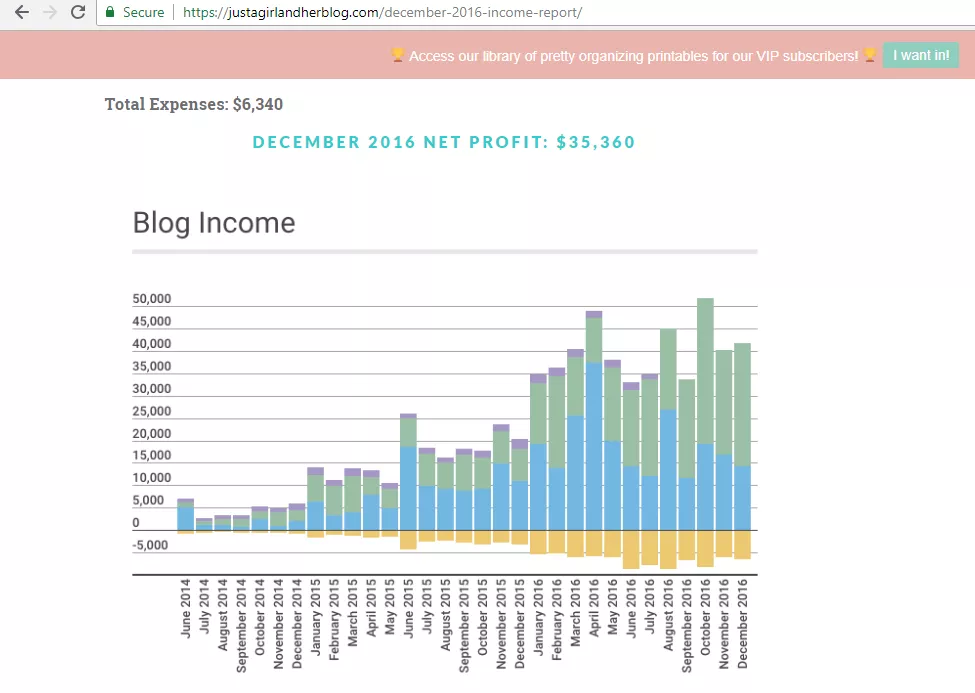The image size is (975, 693).
Task: Click the "DECEMBER 2016 NET PROFIT: $35,360" heading
Action: click(x=443, y=141)
